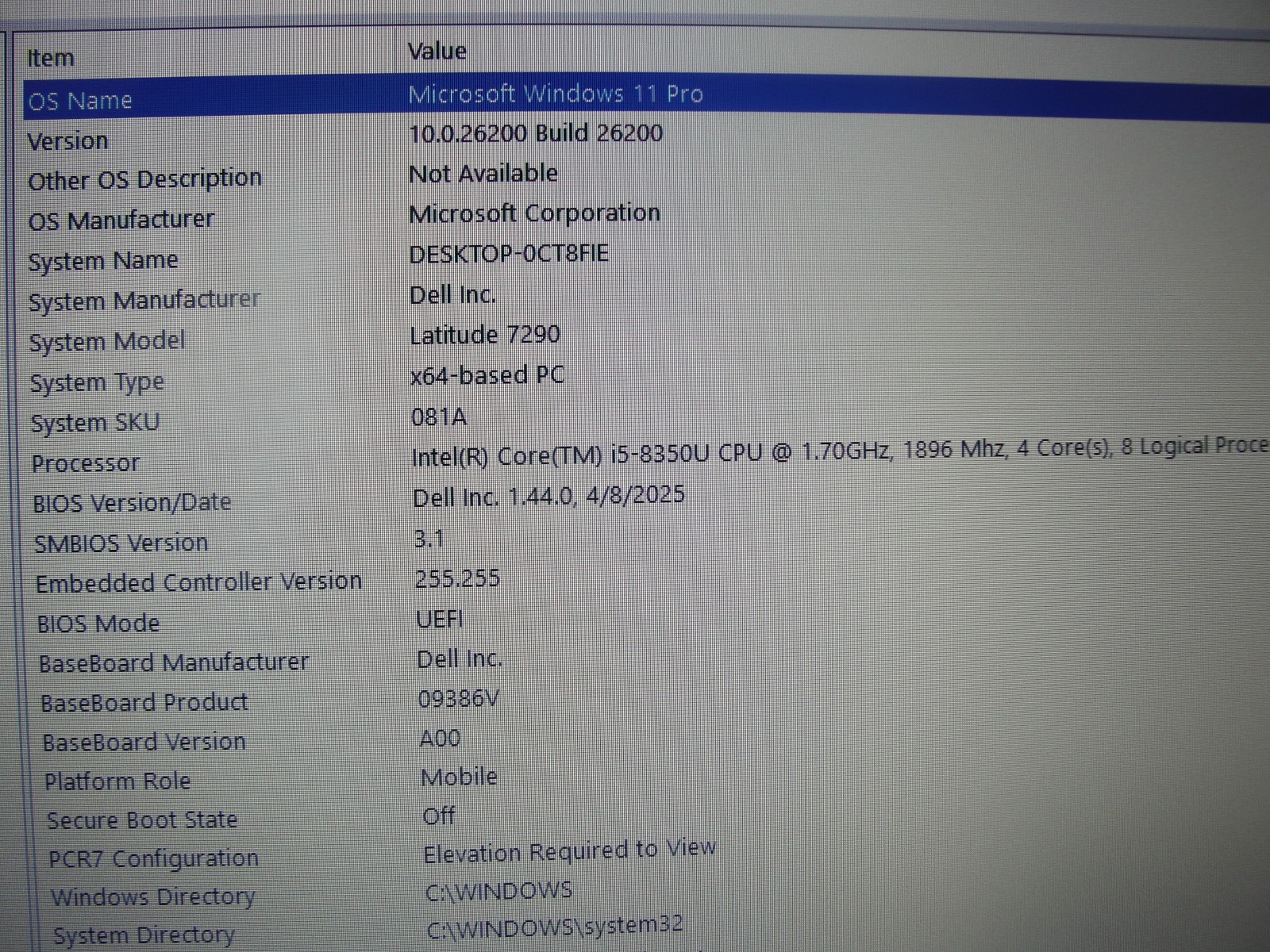Click the x64-based PC value
The height and width of the screenshot is (952, 1270).
(487, 375)
